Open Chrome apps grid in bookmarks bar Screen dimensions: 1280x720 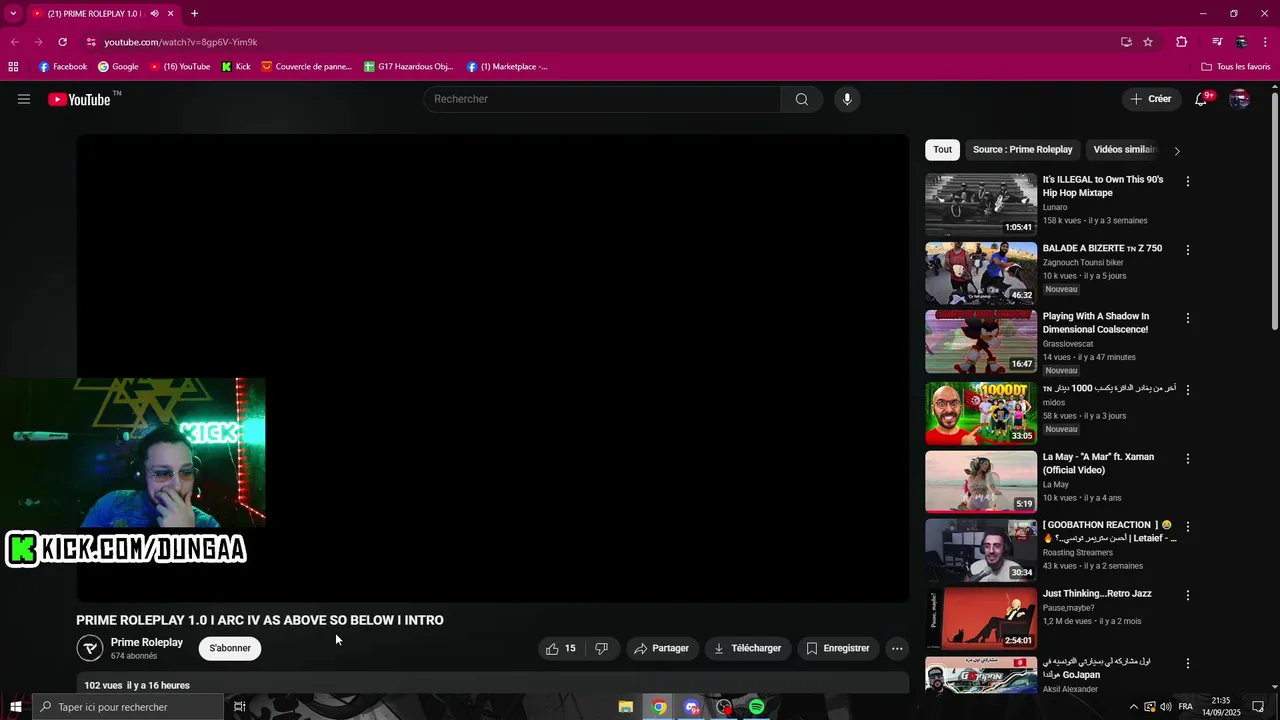(x=13, y=67)
